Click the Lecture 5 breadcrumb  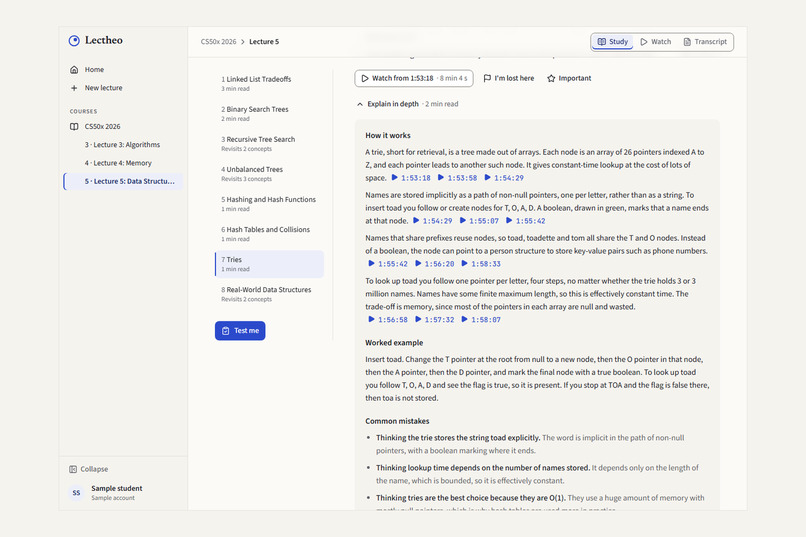click(x=264, y=42)
